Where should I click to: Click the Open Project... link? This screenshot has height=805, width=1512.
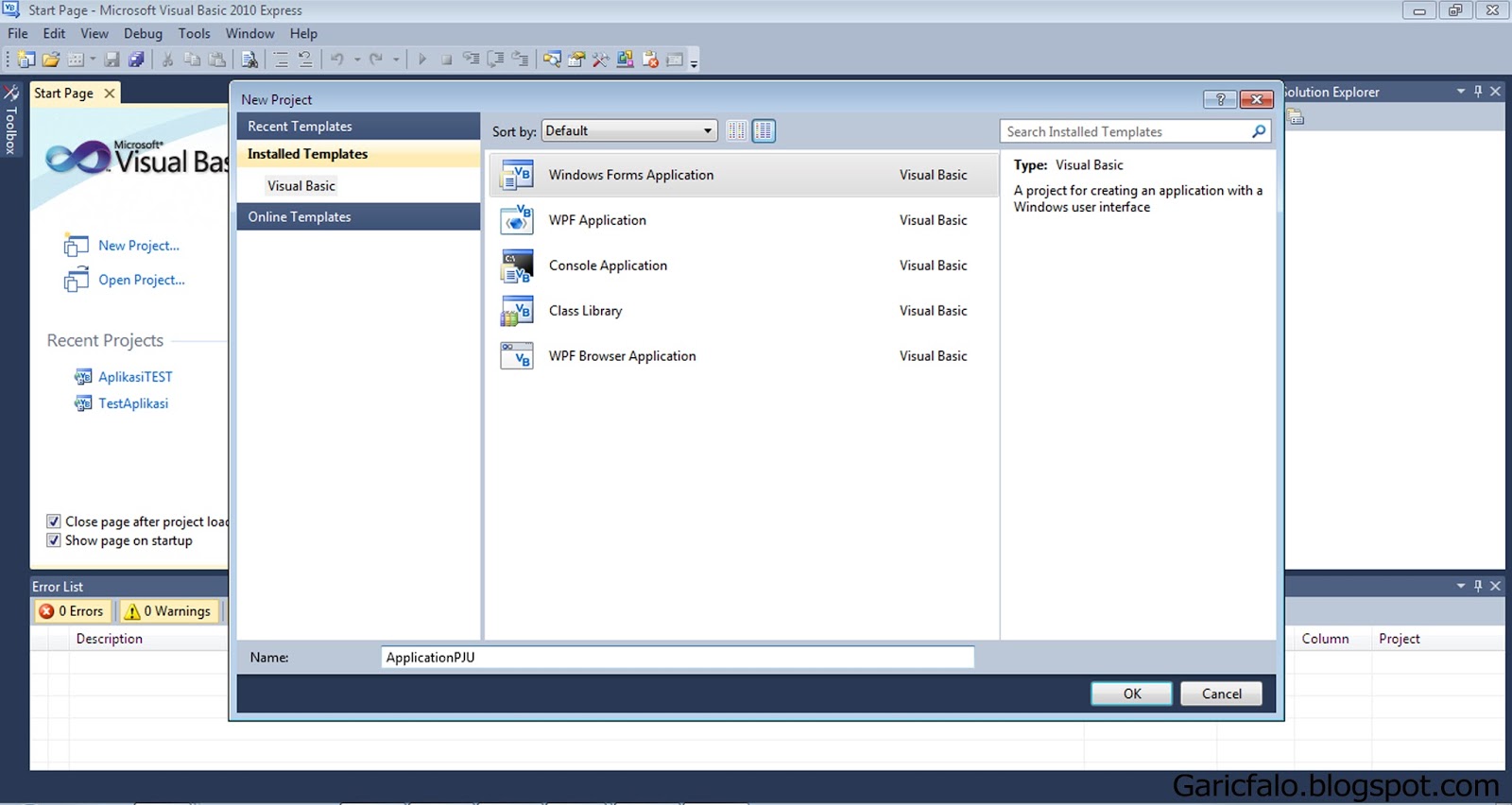[x=142, y=280]
